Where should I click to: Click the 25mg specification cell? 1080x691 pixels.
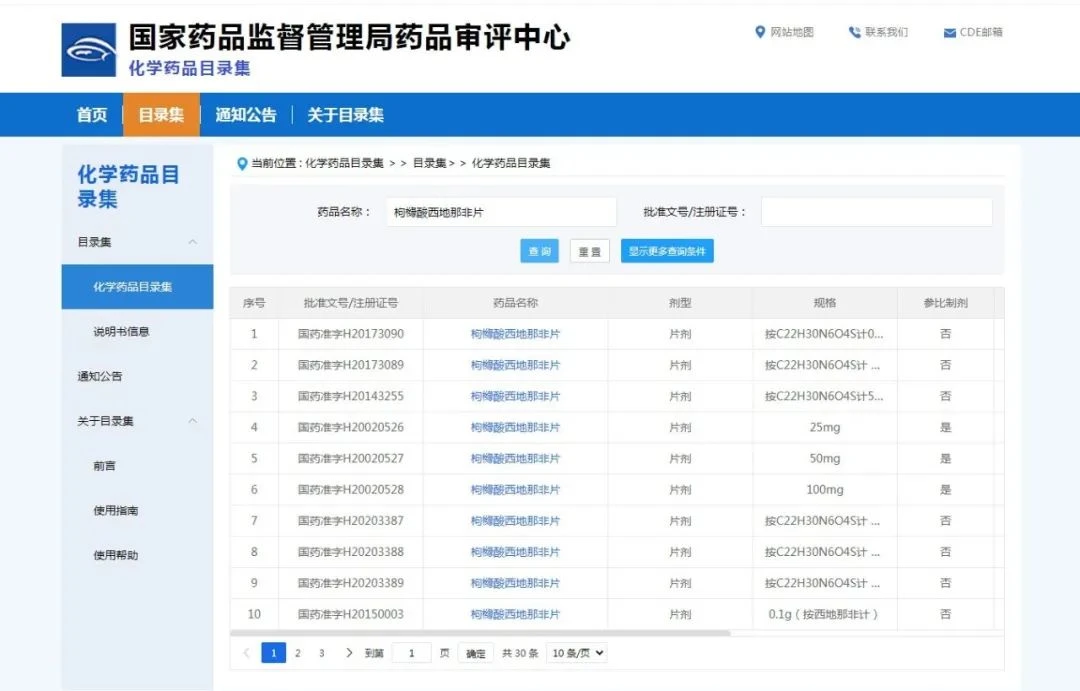824,427
